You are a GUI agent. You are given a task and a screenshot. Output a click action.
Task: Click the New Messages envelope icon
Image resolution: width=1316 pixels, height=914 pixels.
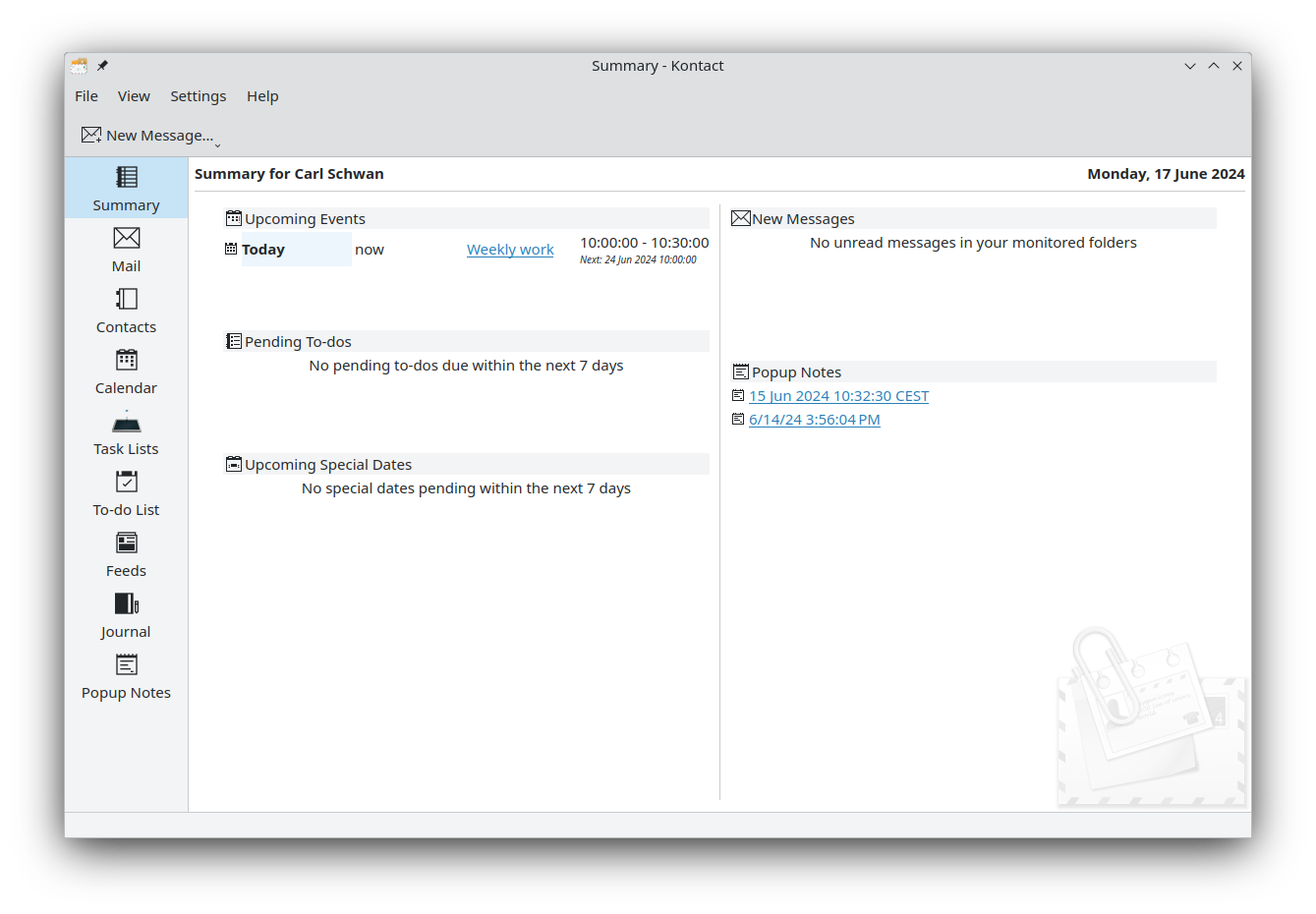pos(740,217)
